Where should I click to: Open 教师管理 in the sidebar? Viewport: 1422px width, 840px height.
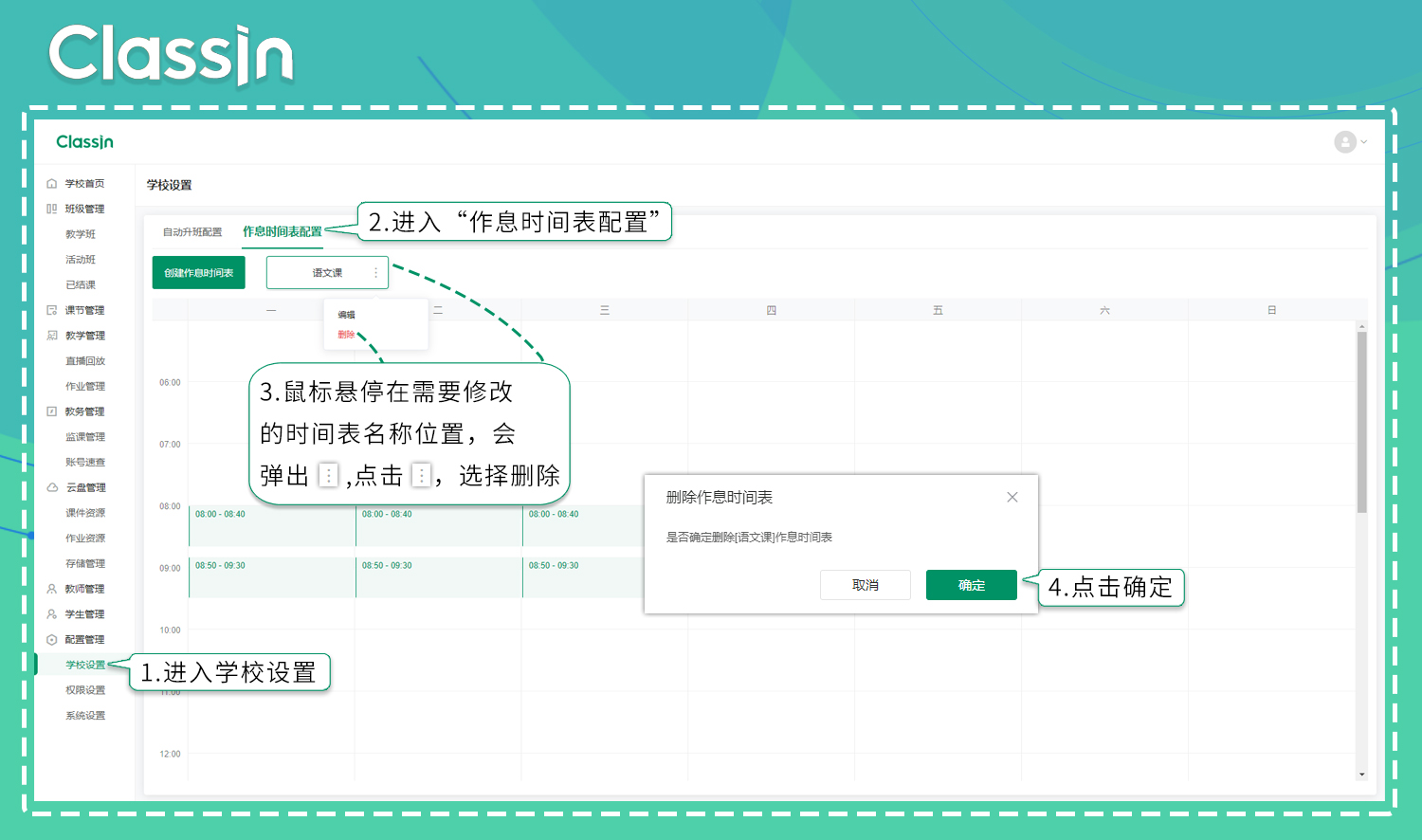point(84,589)
